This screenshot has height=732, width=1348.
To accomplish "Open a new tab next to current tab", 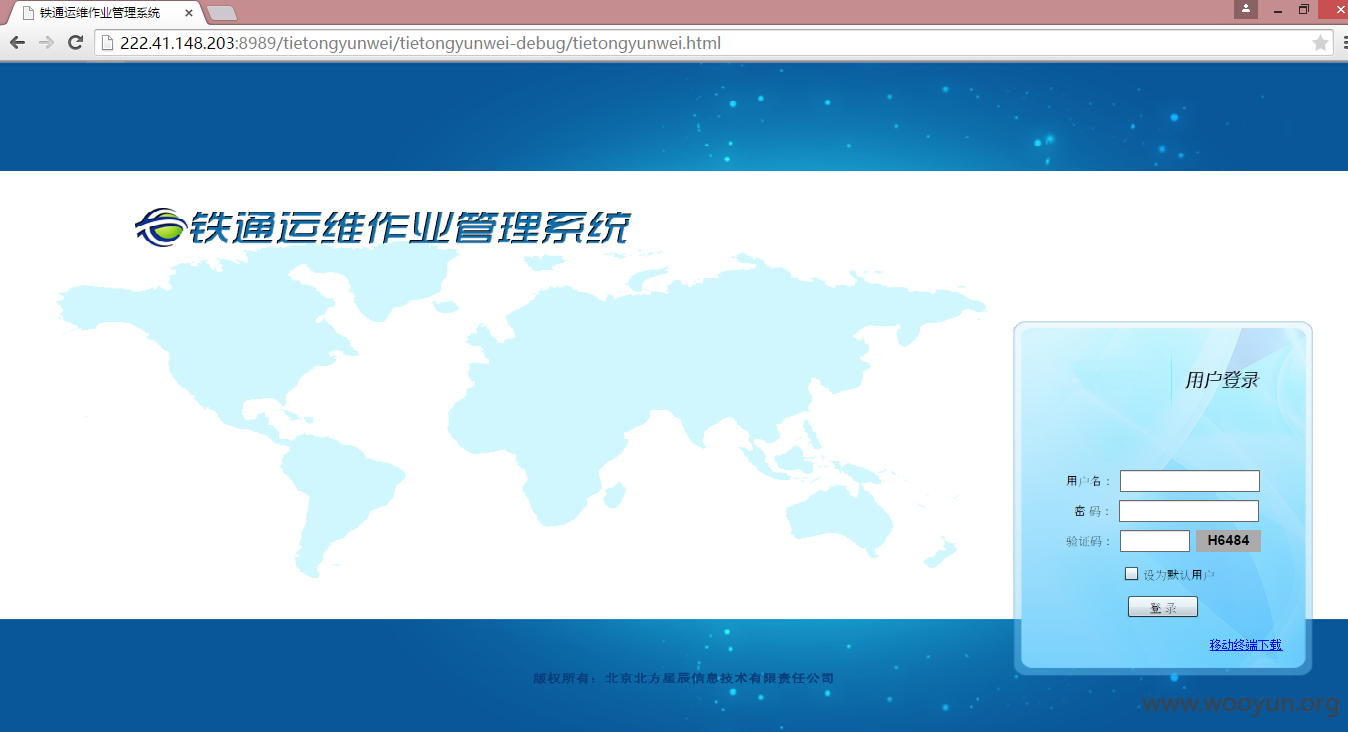I will pyautogui.click(x=222, y=14).
